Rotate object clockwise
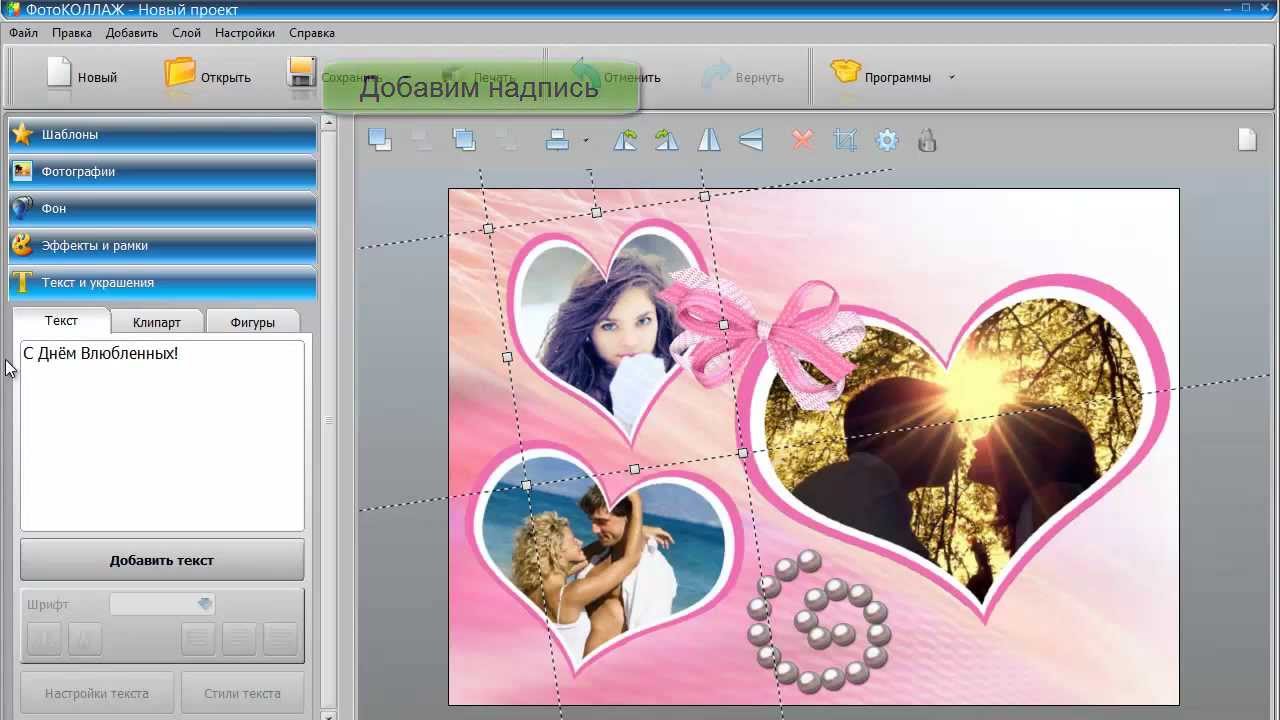The height and width of the screenshot is (720, 1280). point(667,140)
